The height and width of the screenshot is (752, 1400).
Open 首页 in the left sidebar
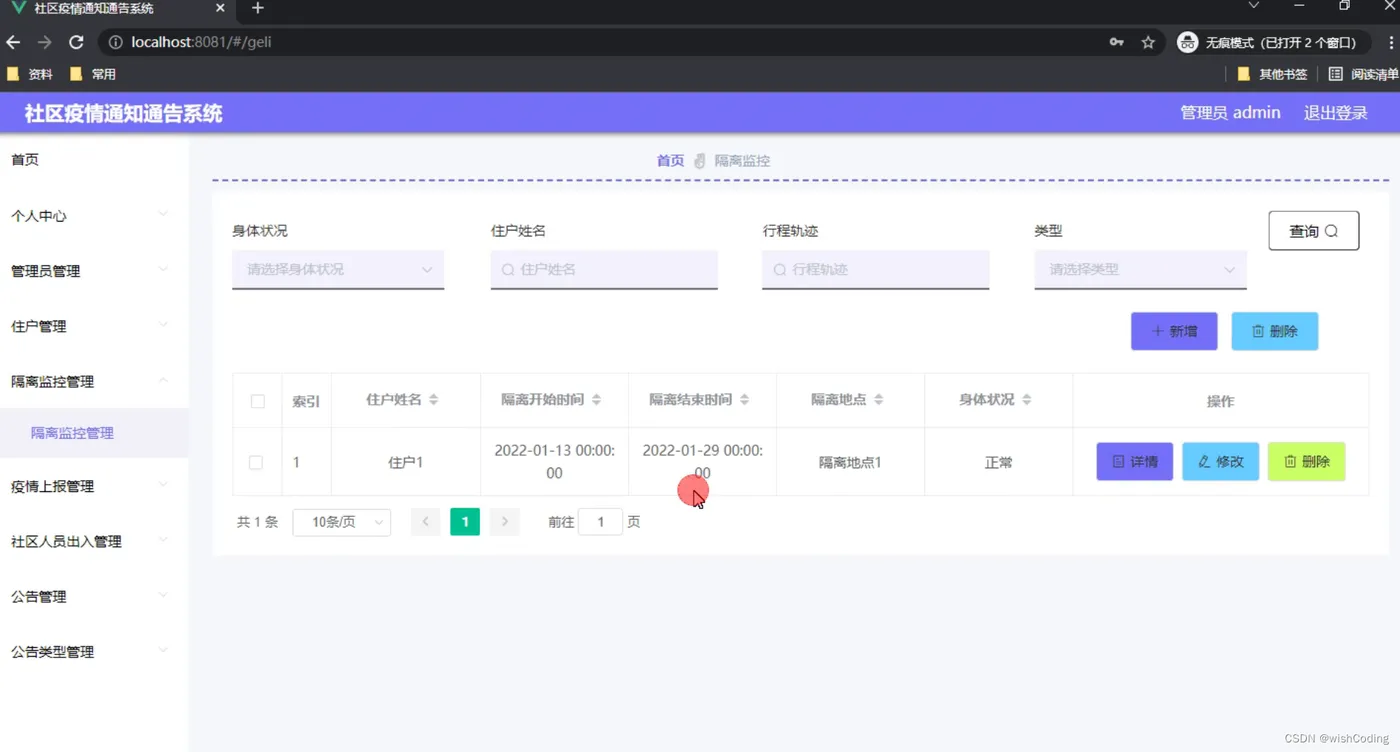click(x=94, y=160)
